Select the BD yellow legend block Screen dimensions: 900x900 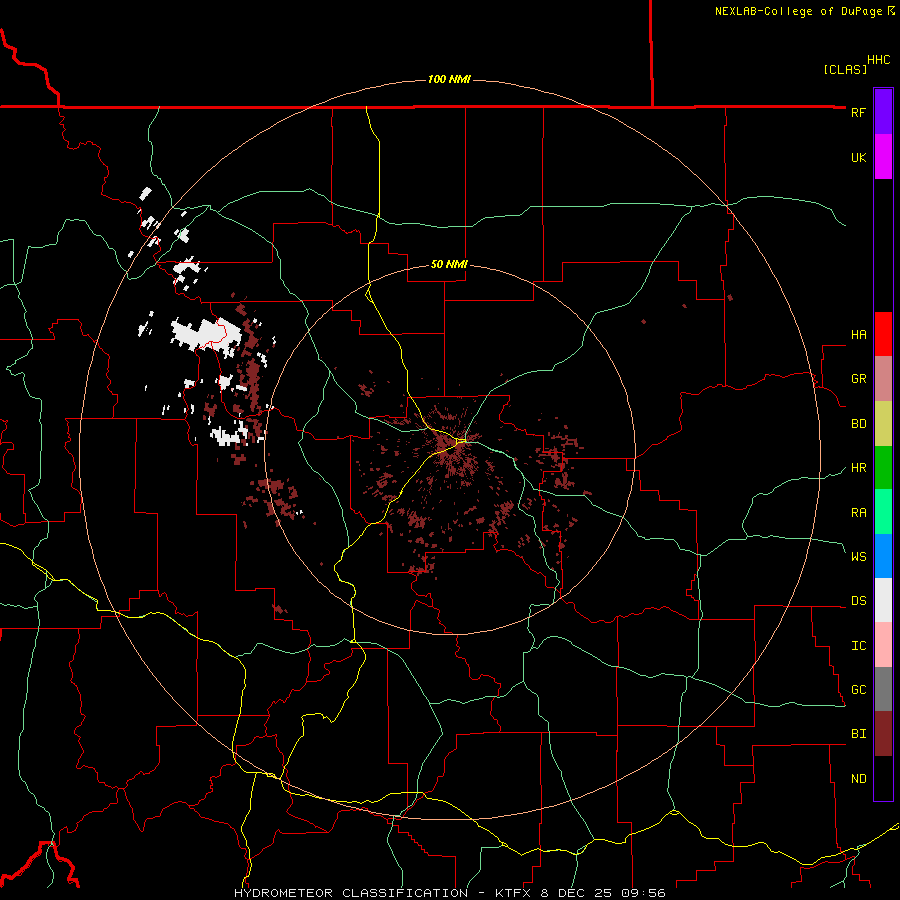[883, 424]
